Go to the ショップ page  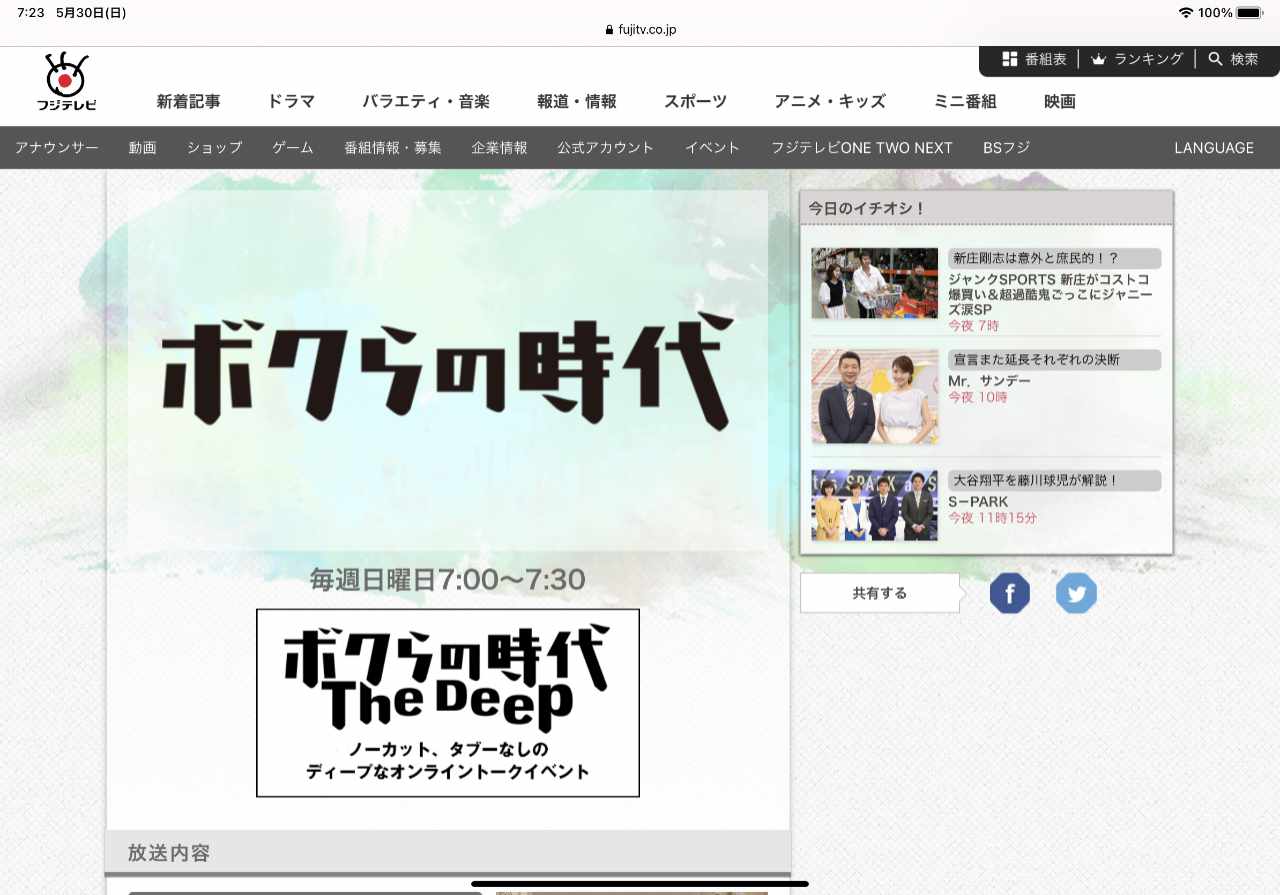(215, 148)
